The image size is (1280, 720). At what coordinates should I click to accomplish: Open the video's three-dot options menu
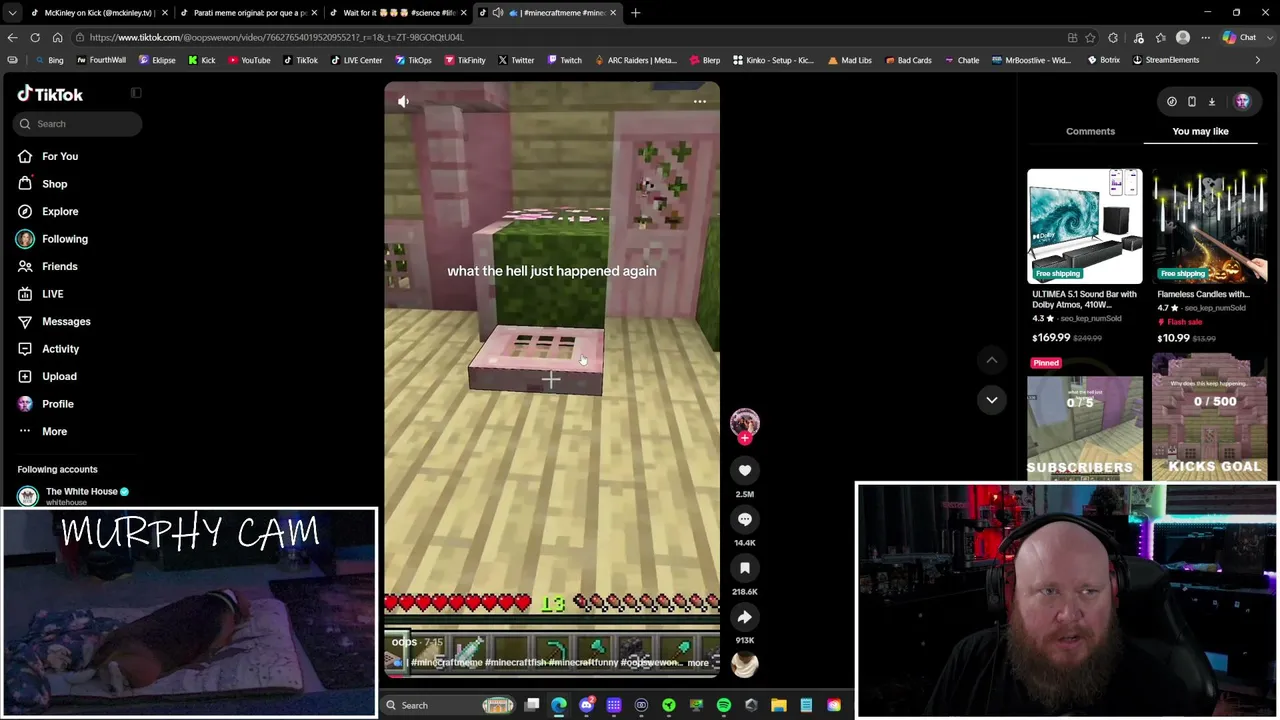pos(700,101)
